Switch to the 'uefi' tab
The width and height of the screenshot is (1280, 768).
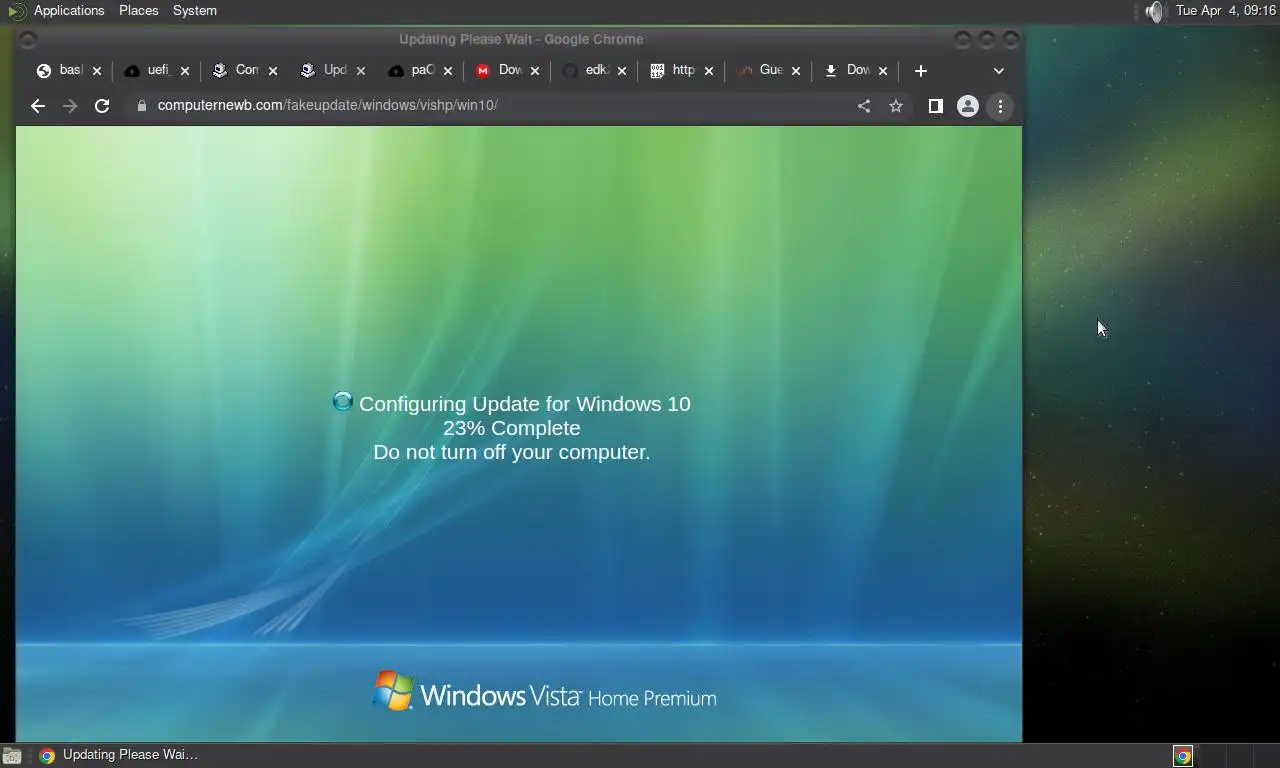click(x=158, y=71)
